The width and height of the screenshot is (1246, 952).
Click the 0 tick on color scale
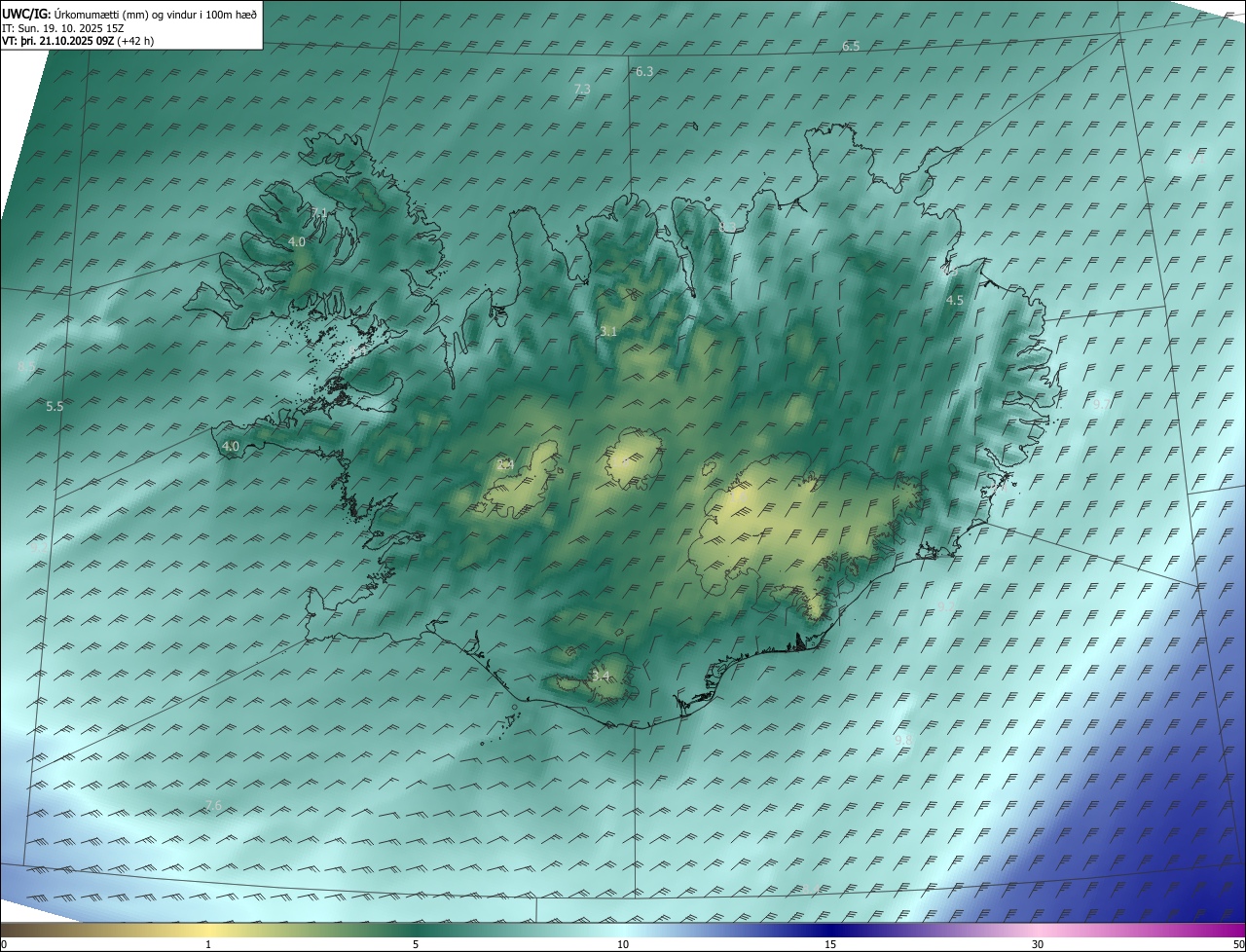[x=4, y=944]
